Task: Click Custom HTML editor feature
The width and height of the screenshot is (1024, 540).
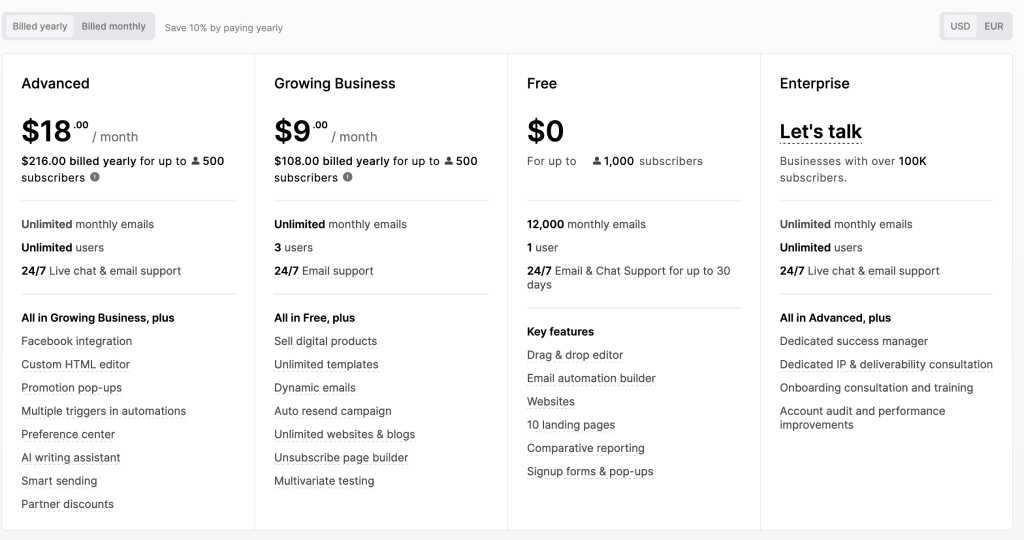Action: click(x=76, y=364)
